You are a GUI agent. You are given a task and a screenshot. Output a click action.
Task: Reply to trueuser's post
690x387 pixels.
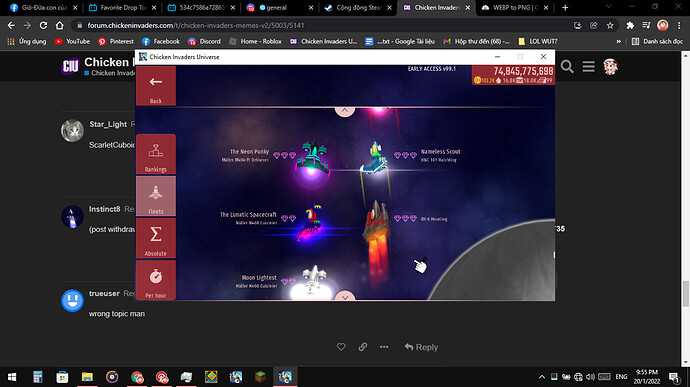tap(421, 347)
